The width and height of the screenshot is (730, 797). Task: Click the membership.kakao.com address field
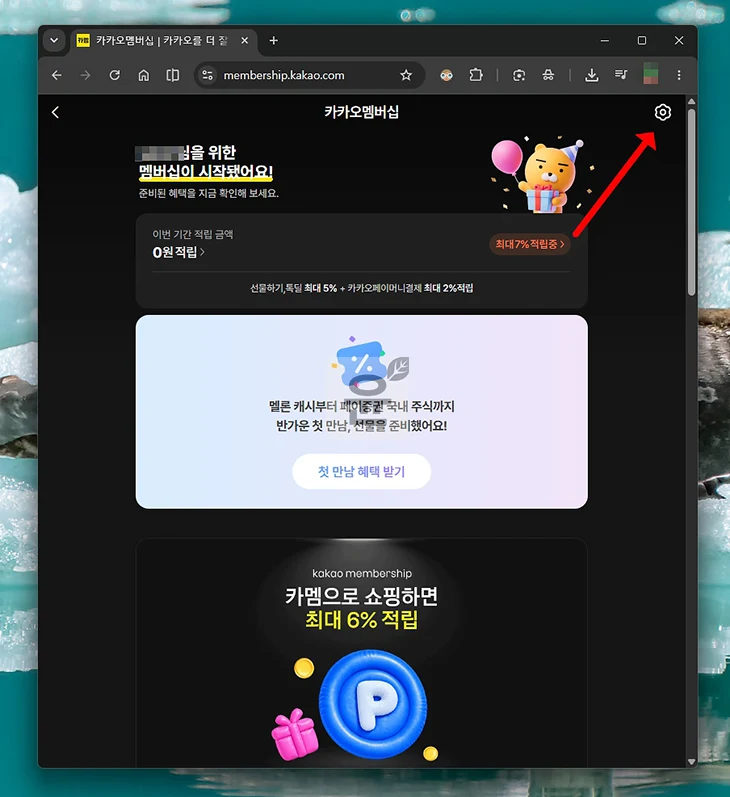click(x=309, y=75)
